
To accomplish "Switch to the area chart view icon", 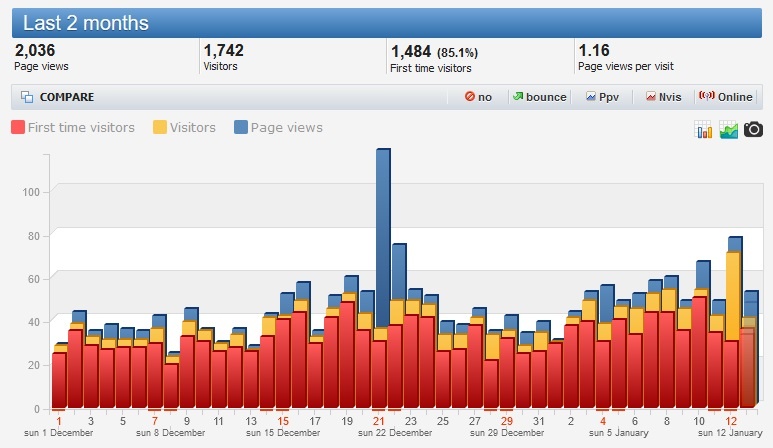I will click(x=729, y=130).
